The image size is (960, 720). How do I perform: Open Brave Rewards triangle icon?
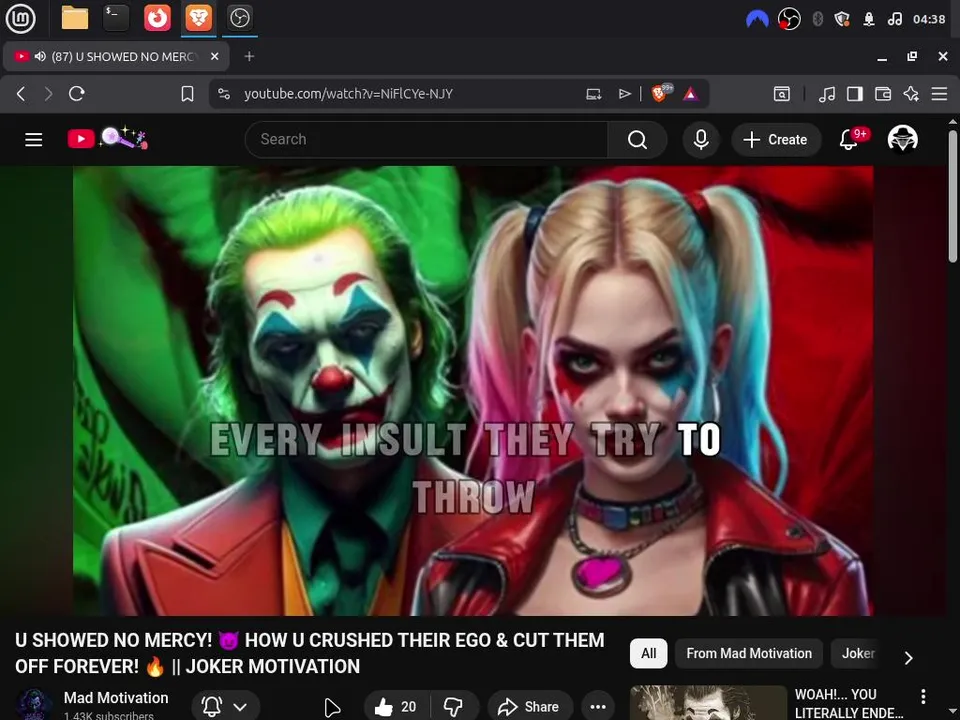pos(691,94)
